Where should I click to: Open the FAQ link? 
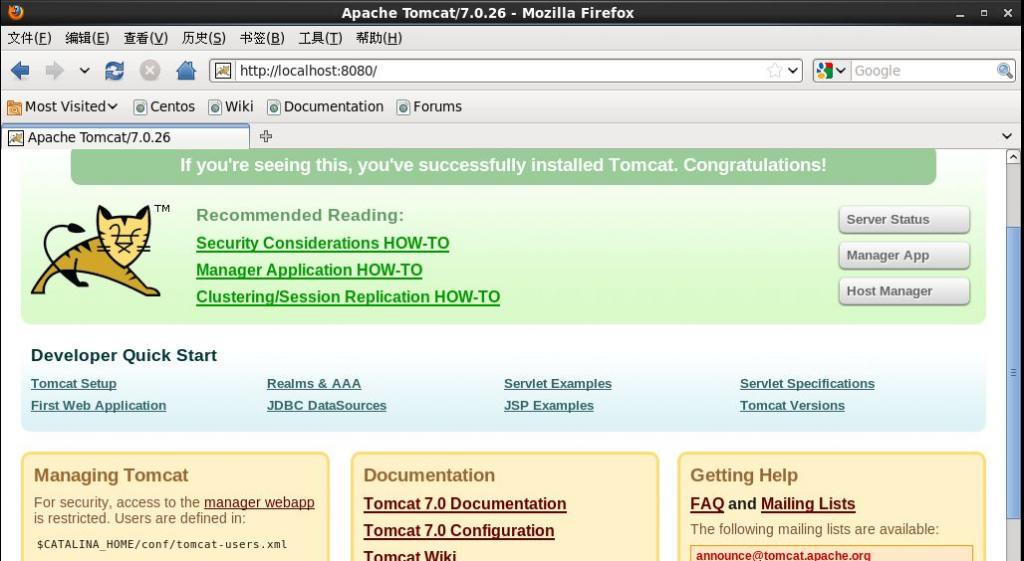pos(707,504)
